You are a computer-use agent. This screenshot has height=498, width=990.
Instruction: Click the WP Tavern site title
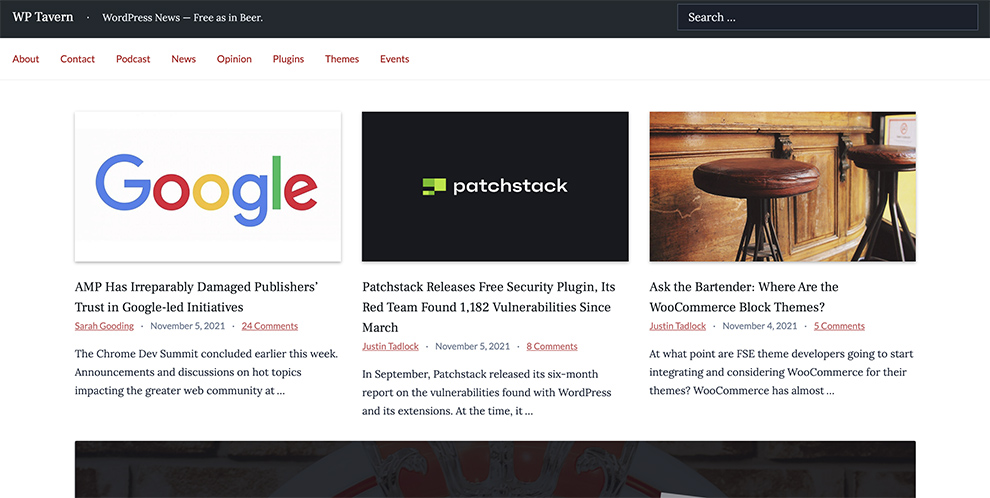[43, 17]
